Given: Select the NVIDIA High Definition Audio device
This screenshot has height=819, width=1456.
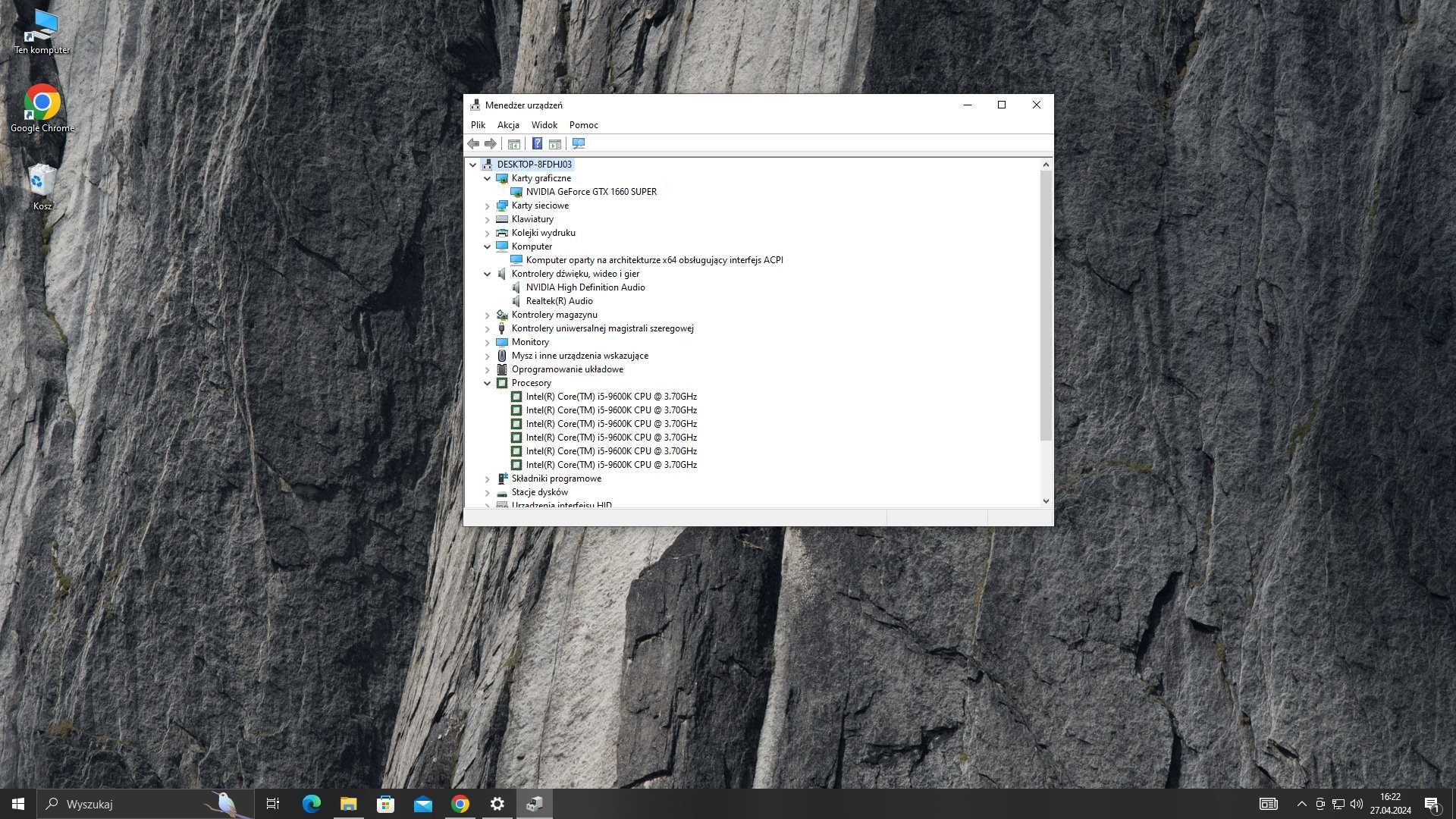Looking at the screenshot, I should click(585, 287).
